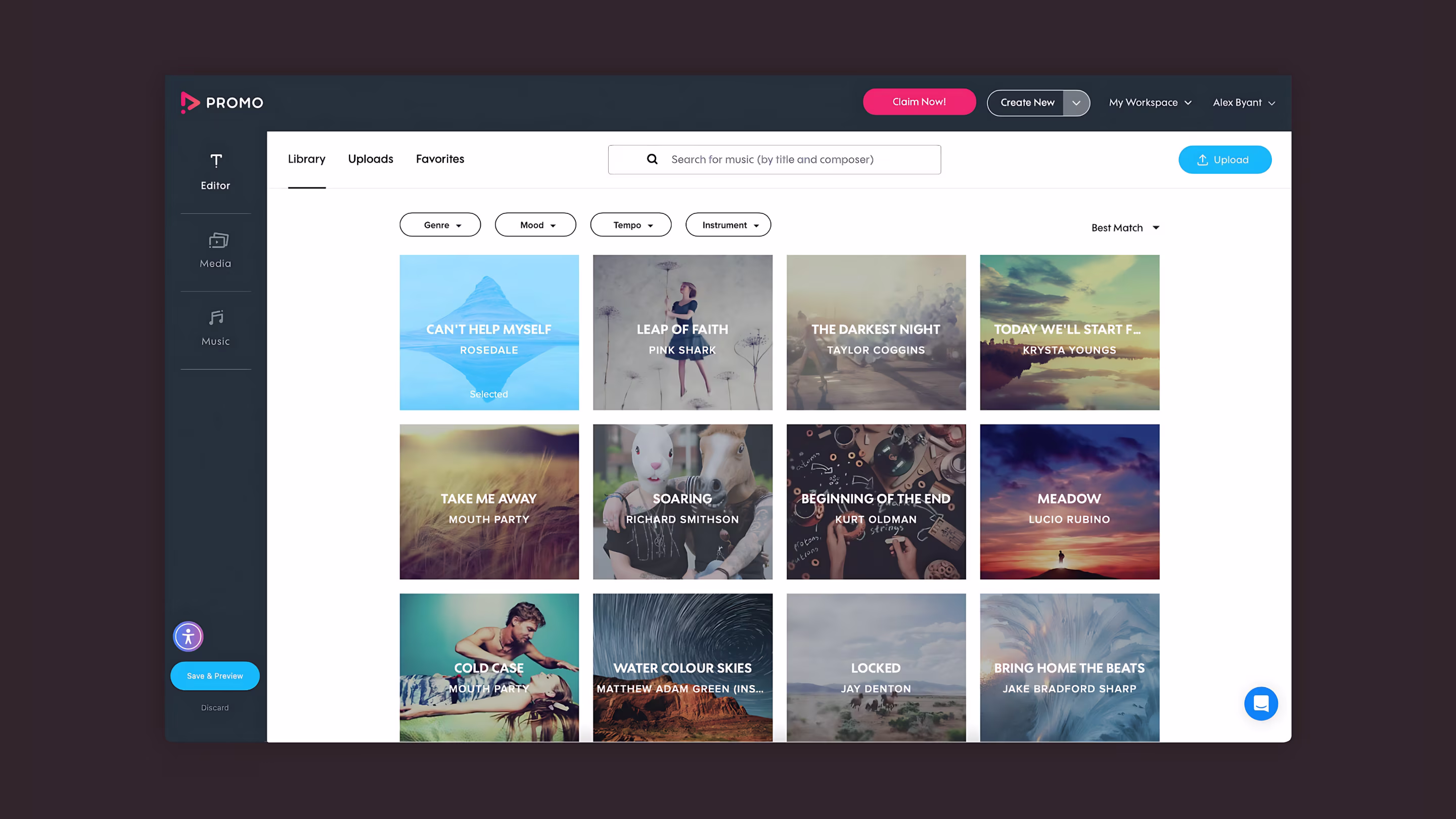This screenshot has width=1456, height=819.
Task: Click the search magnifier icon
Action: coord(652,159)
